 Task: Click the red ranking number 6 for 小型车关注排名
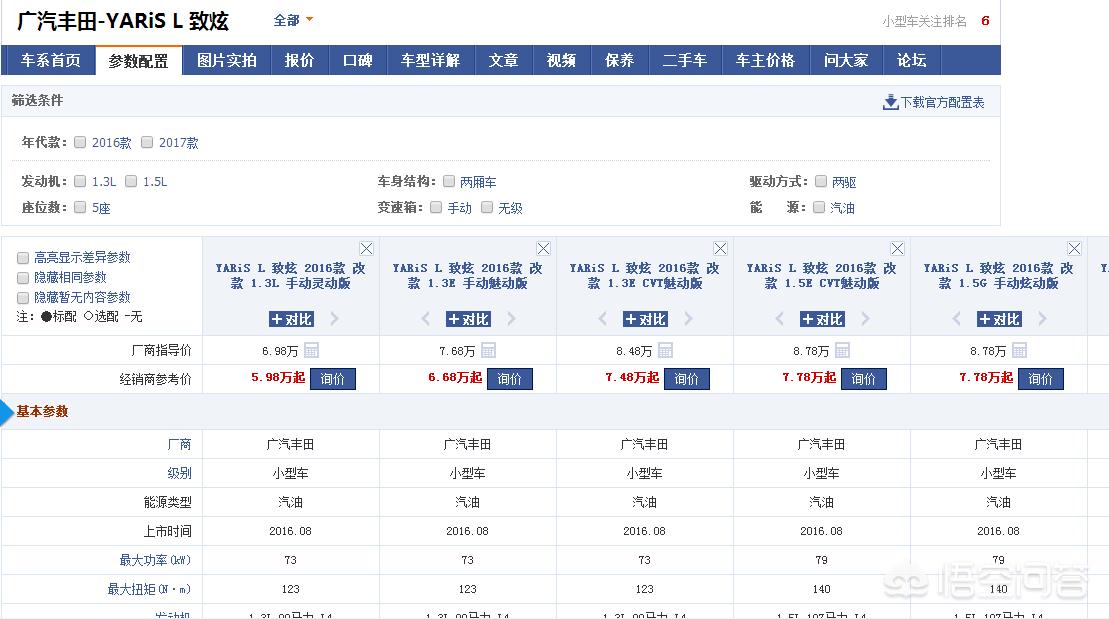[985, 19]
